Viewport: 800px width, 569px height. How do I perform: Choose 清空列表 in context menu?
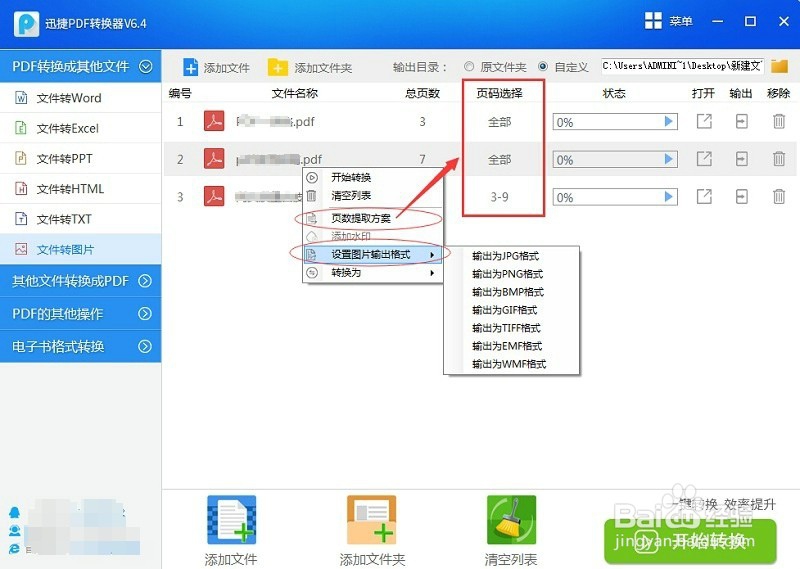(x=372, y=195)
